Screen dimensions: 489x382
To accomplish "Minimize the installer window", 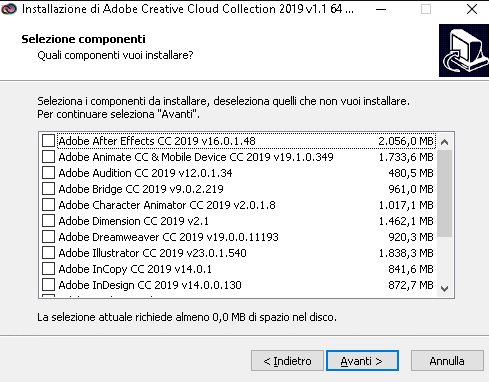I will point(381,9).
